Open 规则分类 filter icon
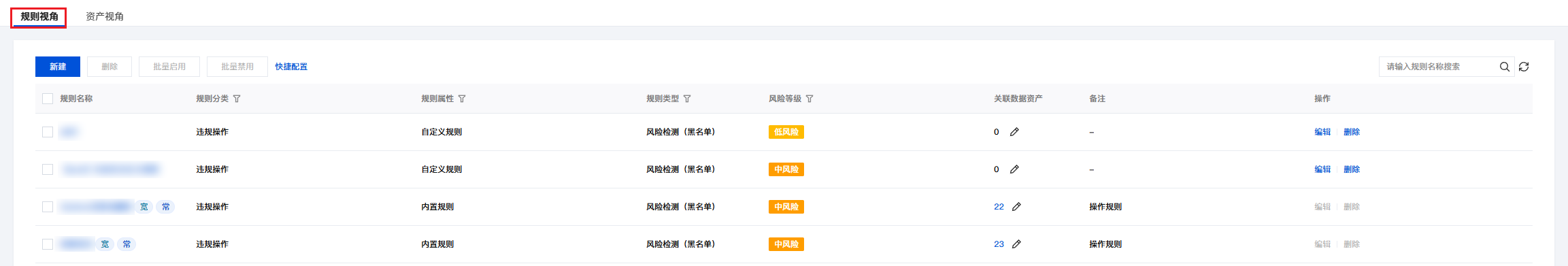Image resolution: width=1568 pixels, height=266 pixels. [x=237, y=99]
